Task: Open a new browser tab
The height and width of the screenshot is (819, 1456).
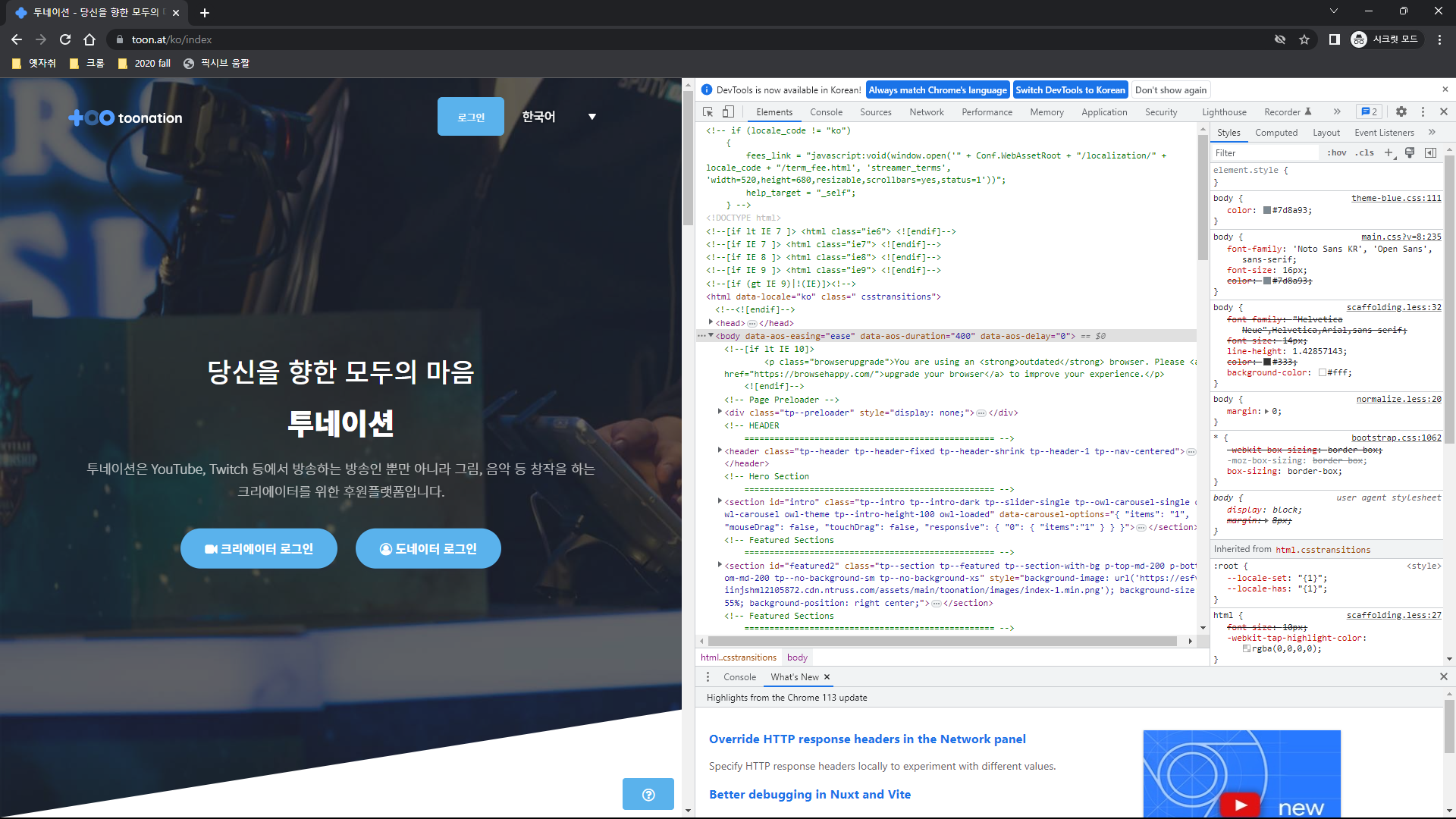Action: [x=205, y=13]
